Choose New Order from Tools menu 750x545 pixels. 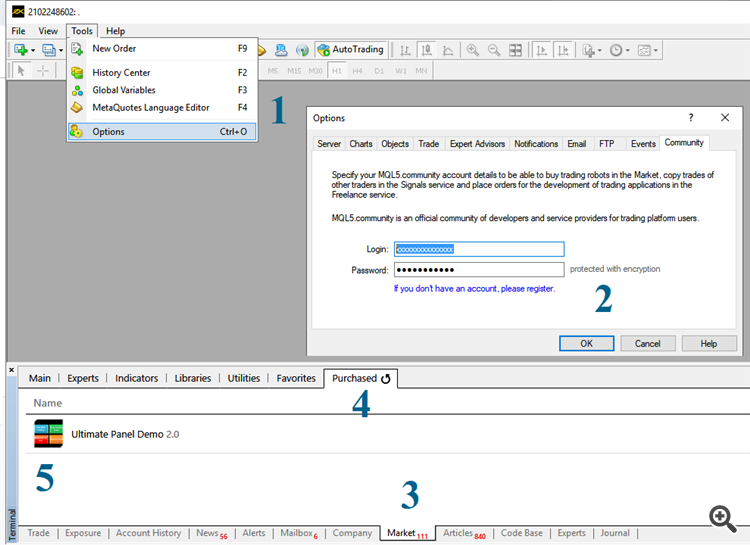click(162, 49)
